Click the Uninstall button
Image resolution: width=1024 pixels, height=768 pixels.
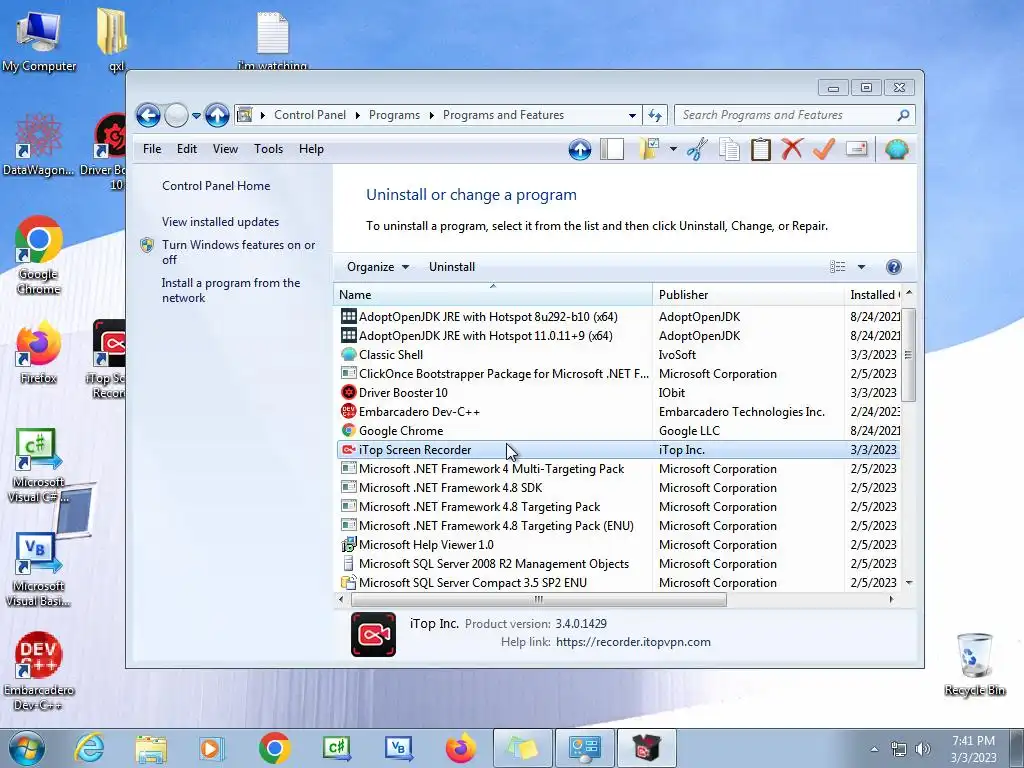pos(452,266)
